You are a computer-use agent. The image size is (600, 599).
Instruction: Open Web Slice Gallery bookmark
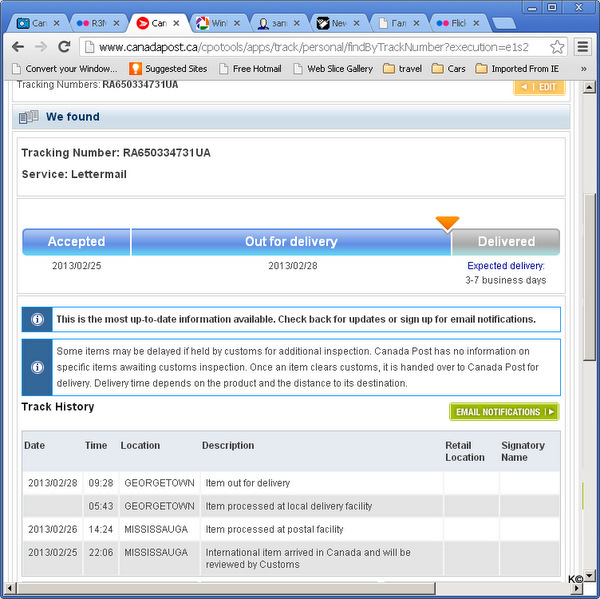tap(333, 69)
